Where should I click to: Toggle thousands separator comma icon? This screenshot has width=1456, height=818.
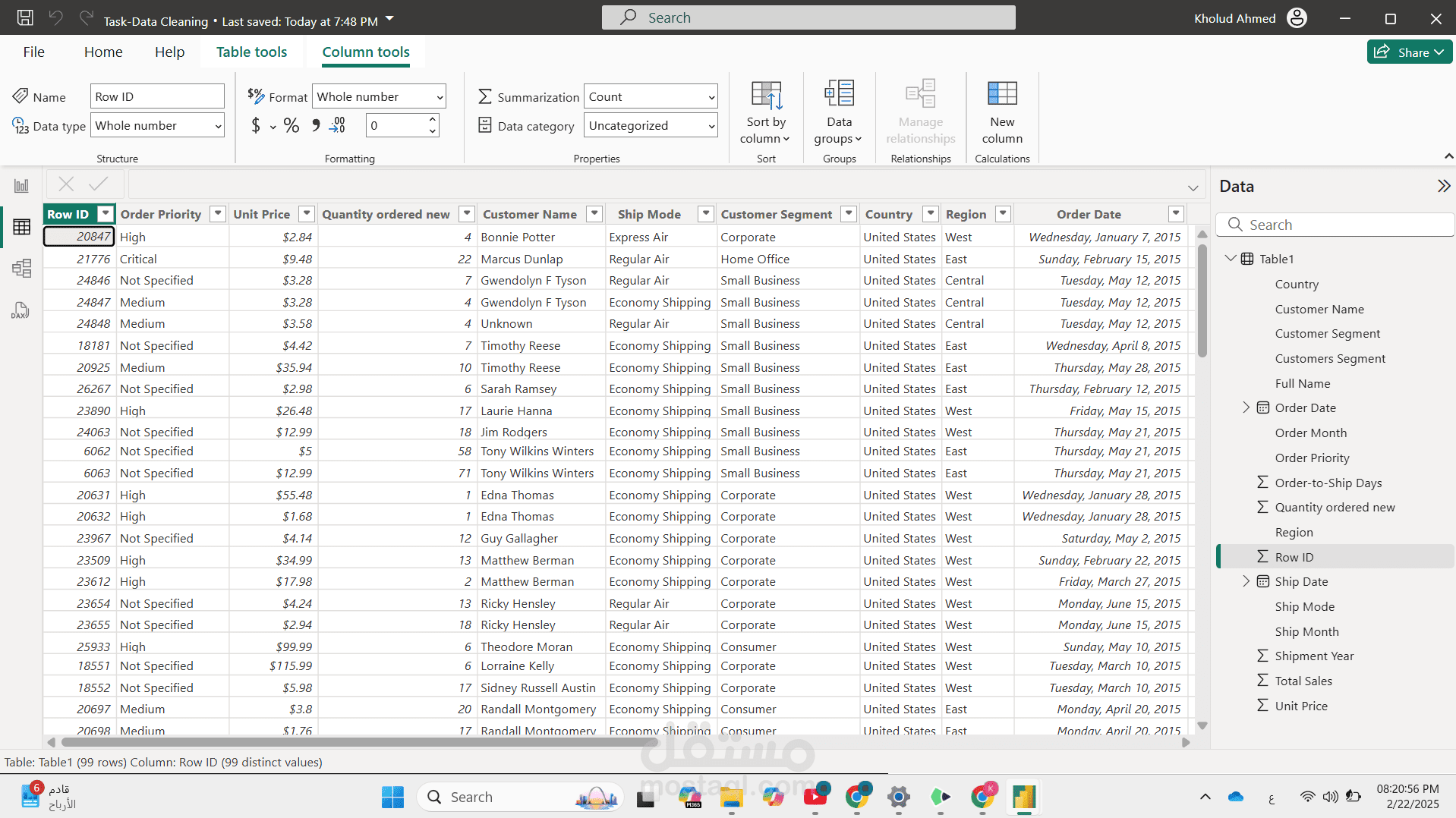point(315,125)
